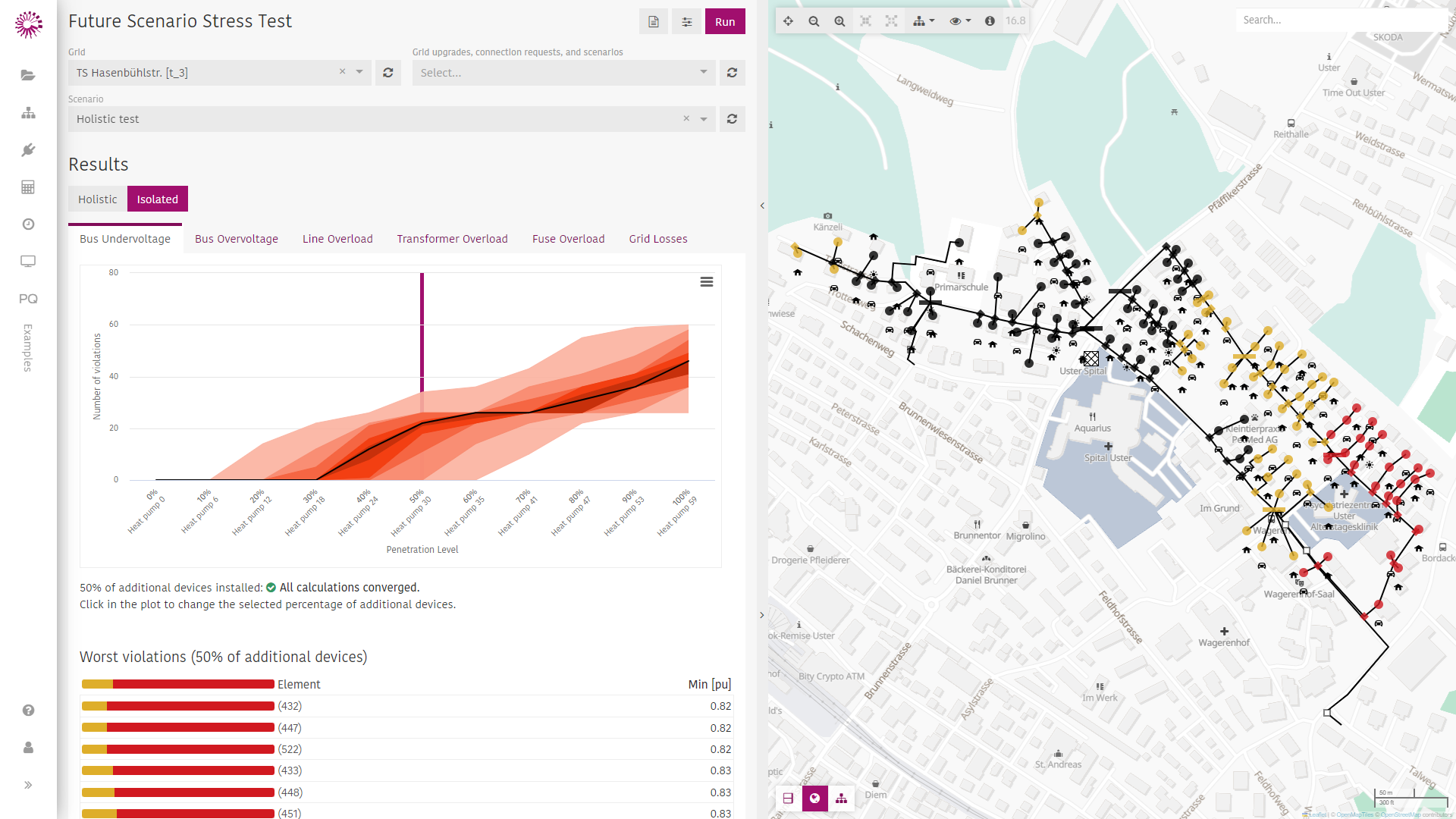Viewport: 1456px width, 819px height.
Task: Select the Bus Overvoltage tab
Action: pos(237,239)
